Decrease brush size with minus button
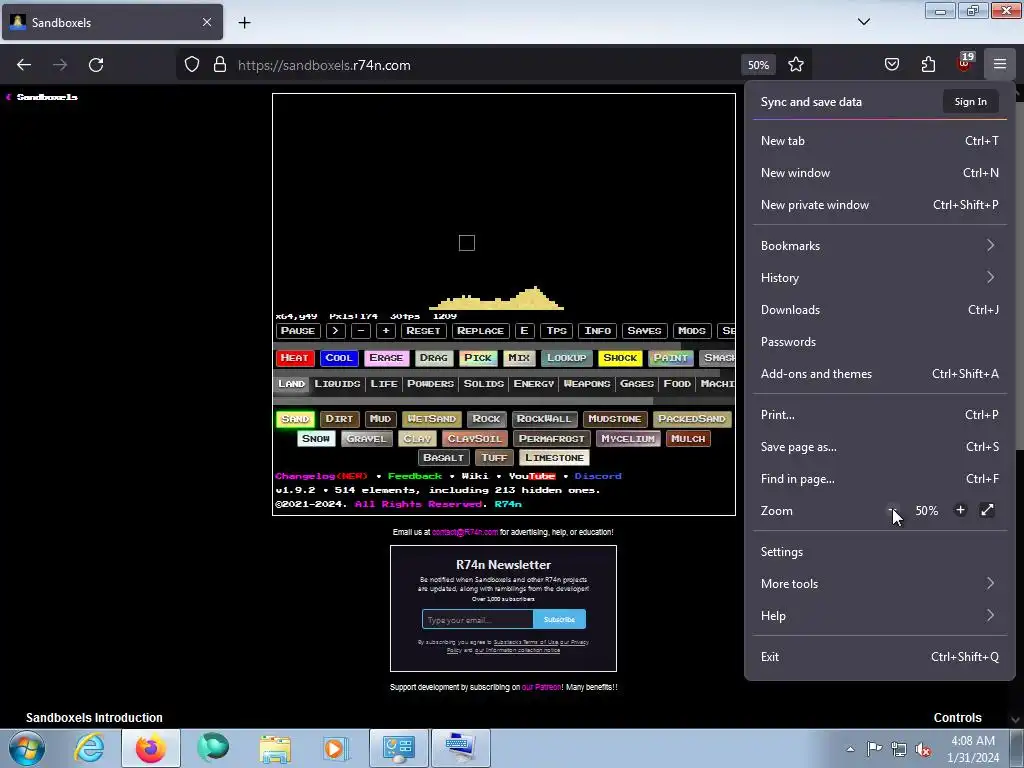 point(360,330)
